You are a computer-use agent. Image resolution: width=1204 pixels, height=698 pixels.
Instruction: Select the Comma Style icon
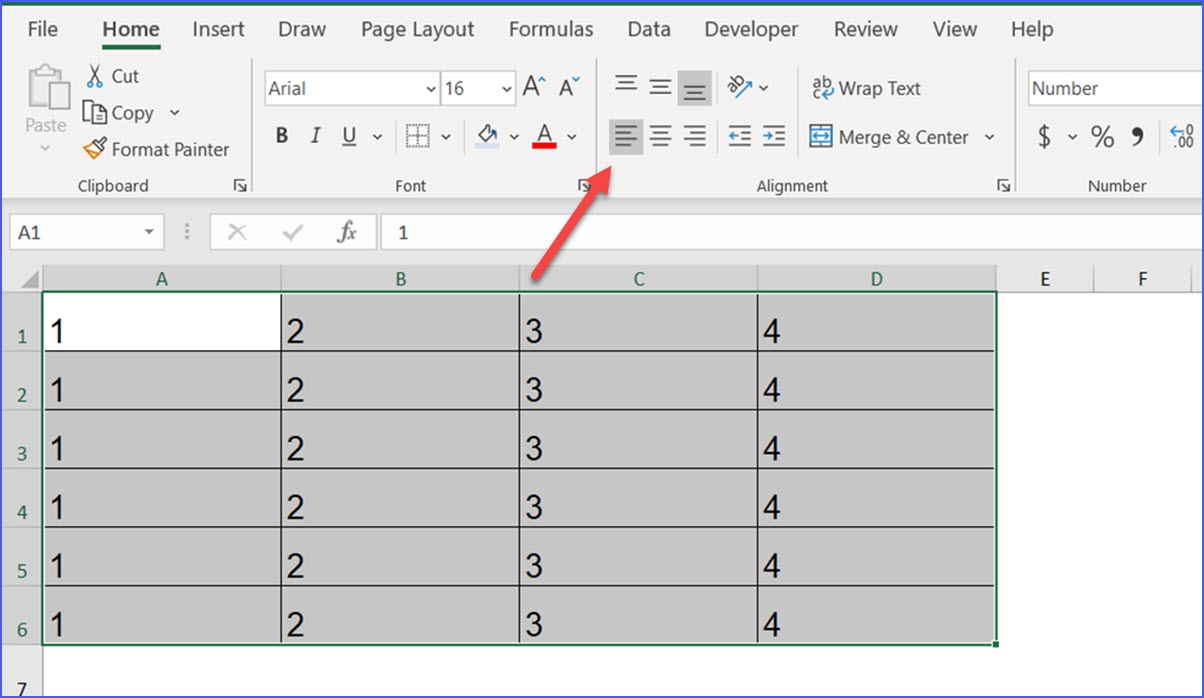pos(1139,137)
